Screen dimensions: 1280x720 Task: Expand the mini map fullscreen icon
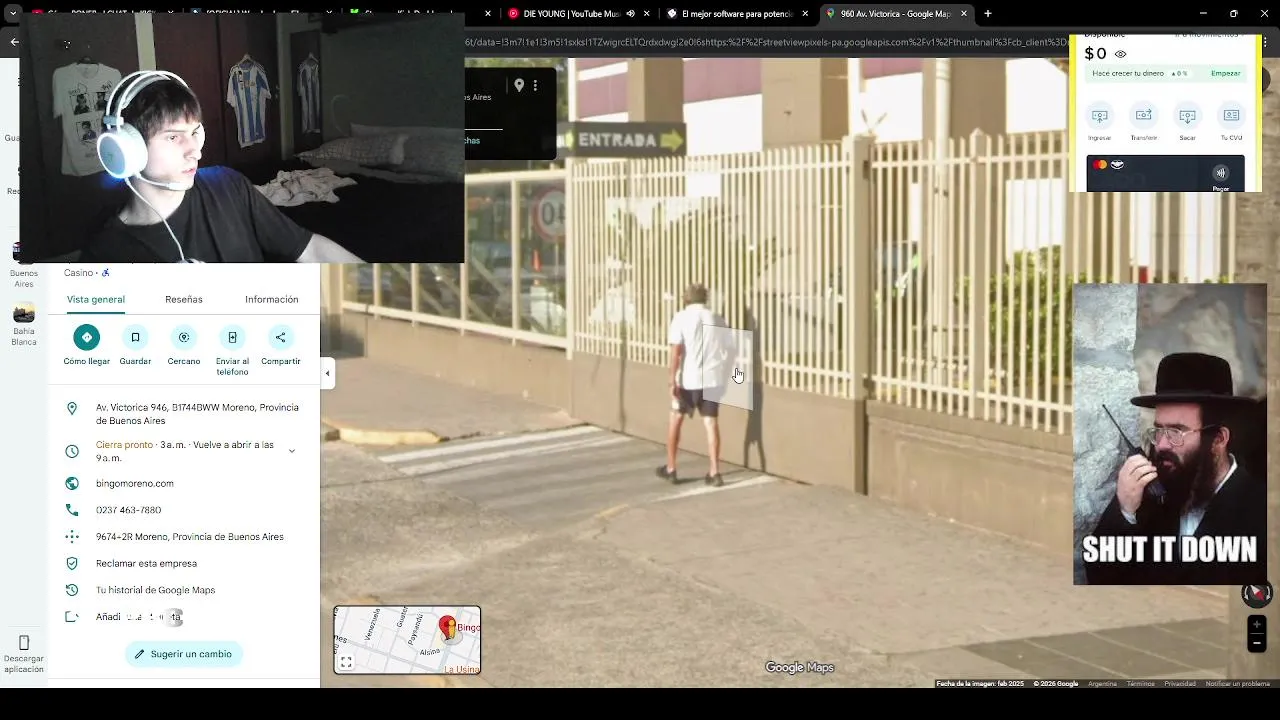(346, 662)
